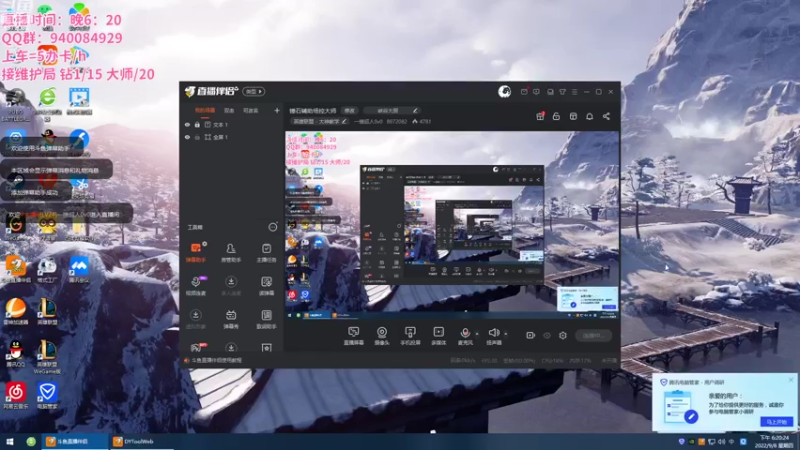Screen dimensions: 800x450
Task: Expand microphone options arrow
Action: coord(477,334)
